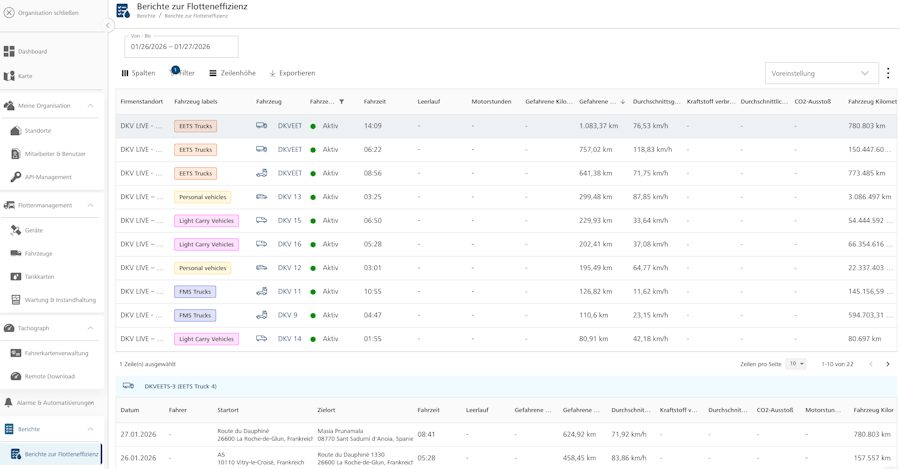
Task: Click the DKV 13 vehicle link
Action: [x=289, y=197]
